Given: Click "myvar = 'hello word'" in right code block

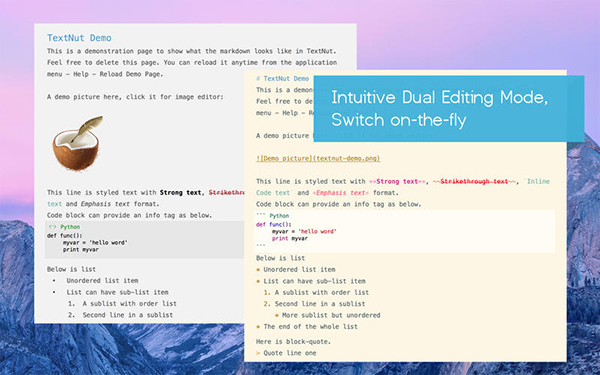Looking at the screenshot, I should tap(304, 232).
